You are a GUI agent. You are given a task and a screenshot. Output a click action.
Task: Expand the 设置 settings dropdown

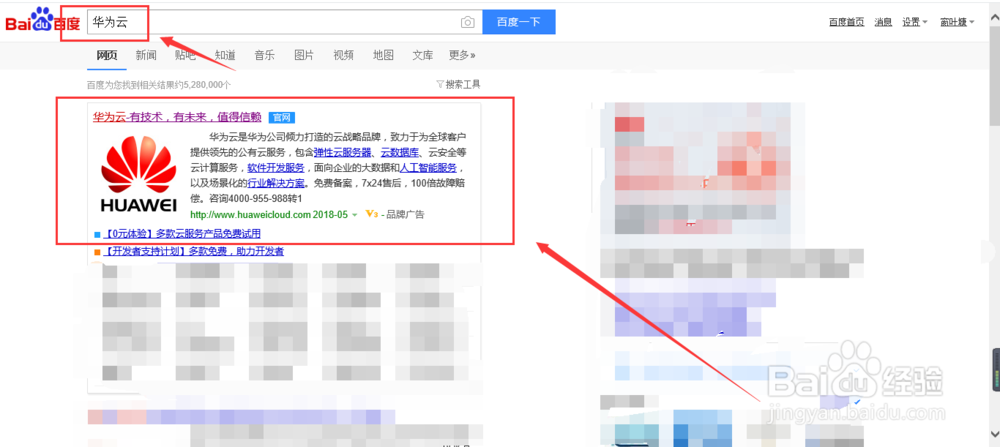point(915,22)
